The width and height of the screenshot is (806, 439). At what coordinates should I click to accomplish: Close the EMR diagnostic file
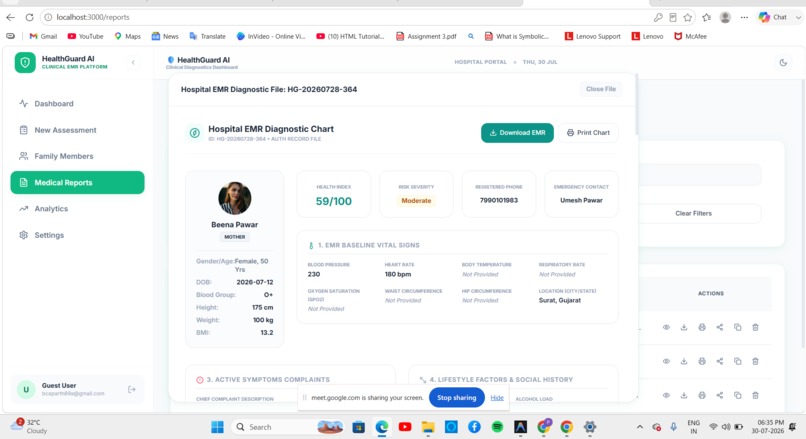point(600,89)
